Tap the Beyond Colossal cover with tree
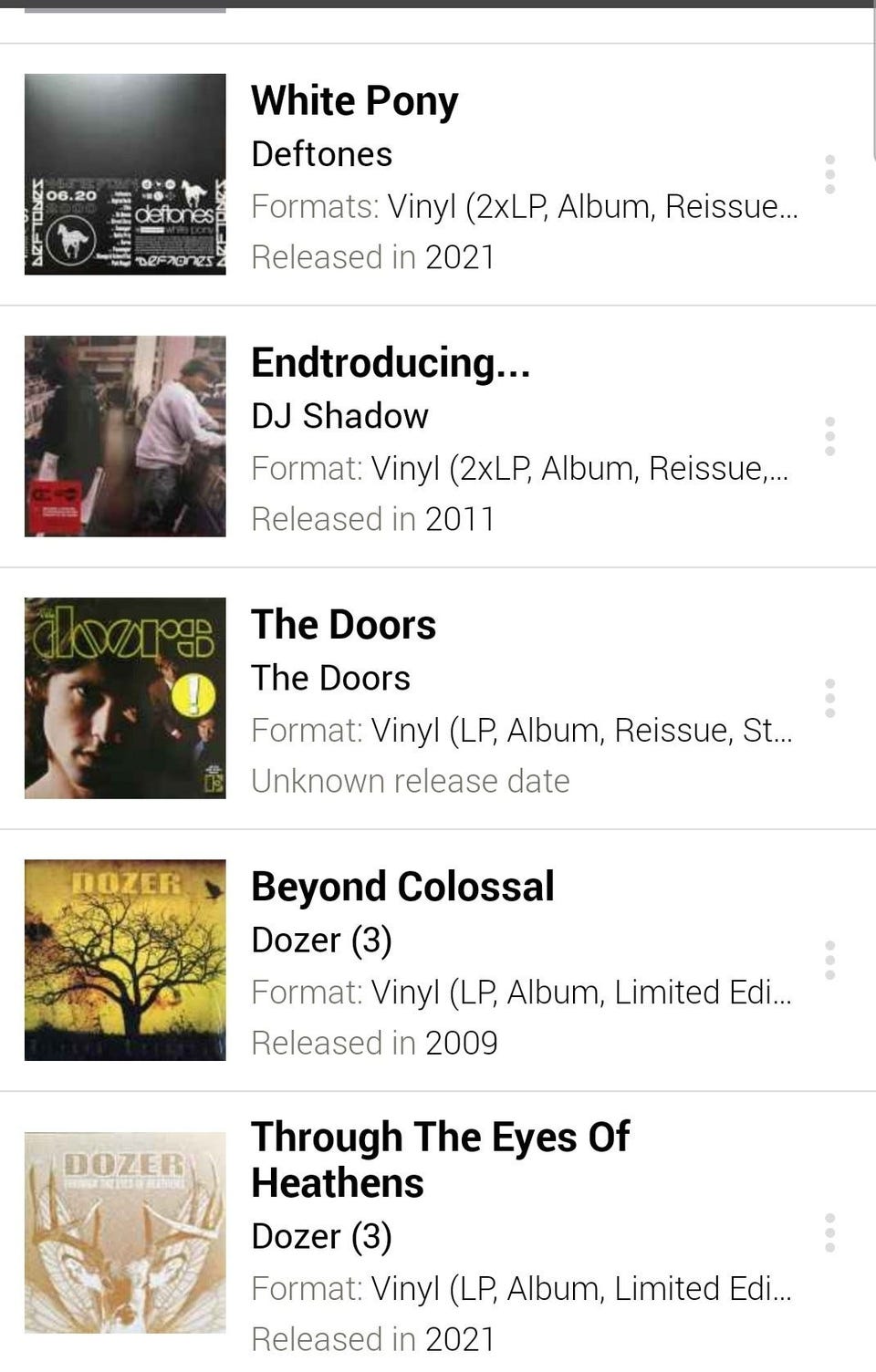This screenshot has height=1372, width=876. point(125,960)
